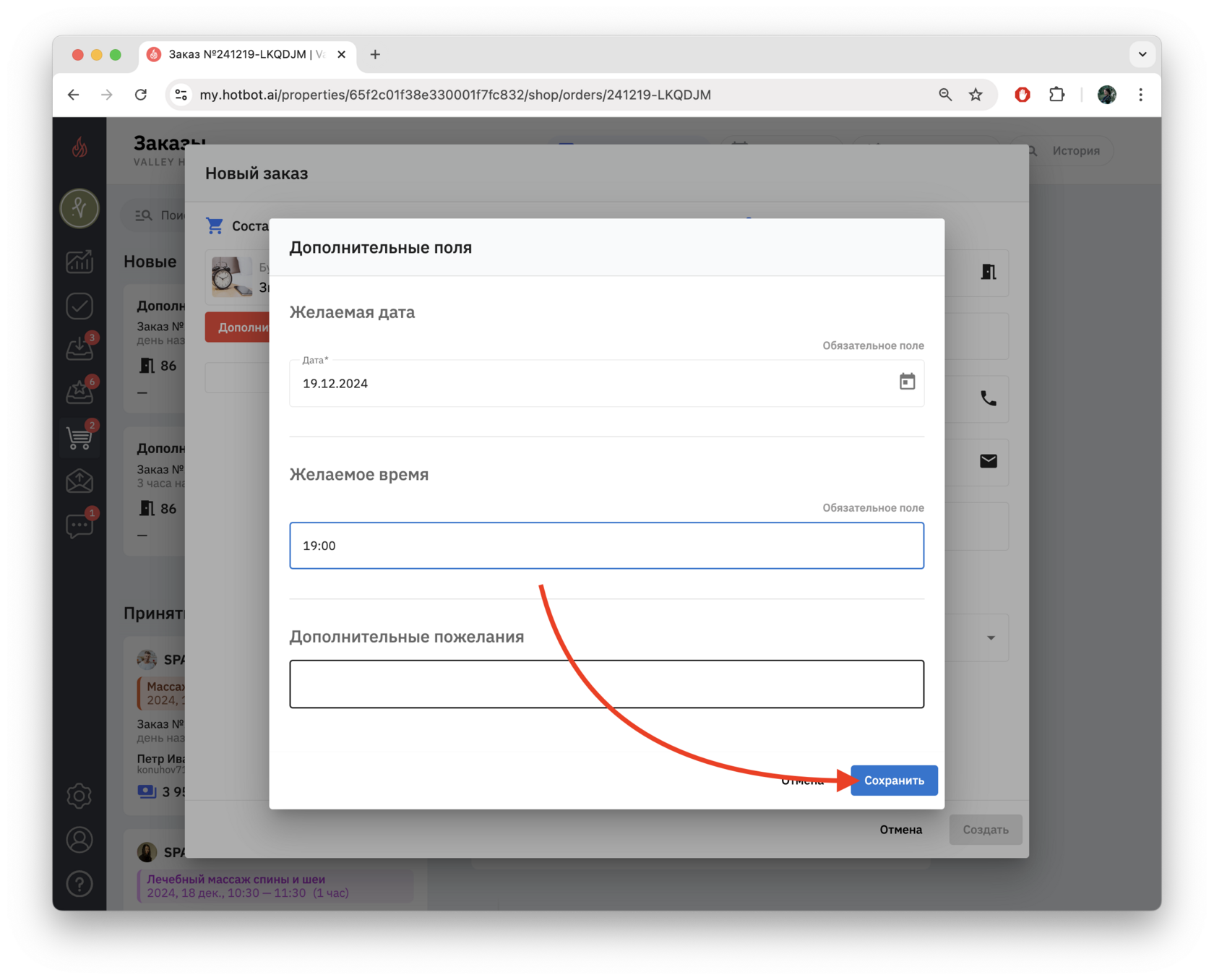1214x980 pixels.
Task: Click the Новые column heading behind the dialog
Action: coord(150,262)
